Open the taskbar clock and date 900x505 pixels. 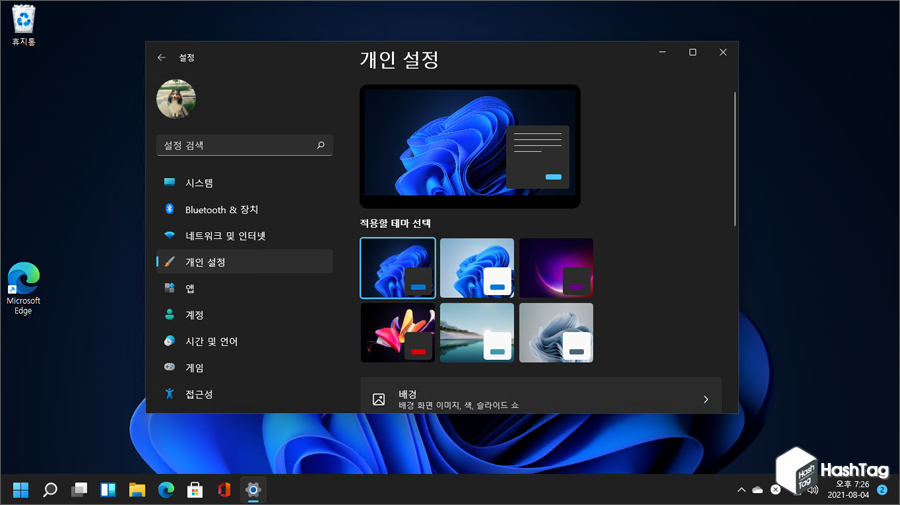(848, 490)
